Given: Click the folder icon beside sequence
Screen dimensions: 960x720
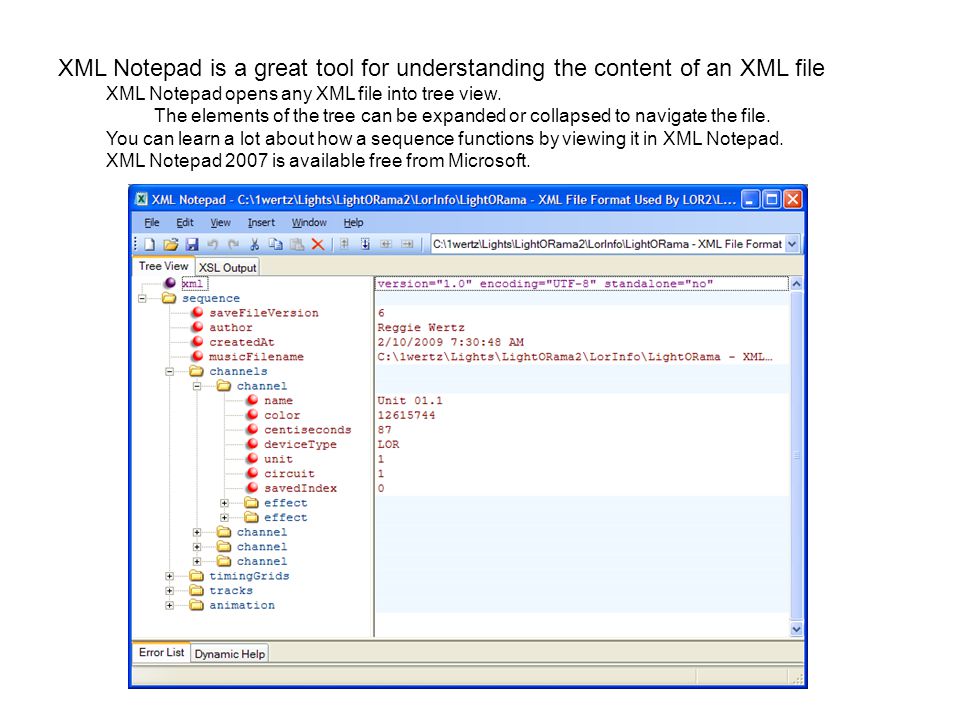Looking at the screenshot, I should click(169, 298).
